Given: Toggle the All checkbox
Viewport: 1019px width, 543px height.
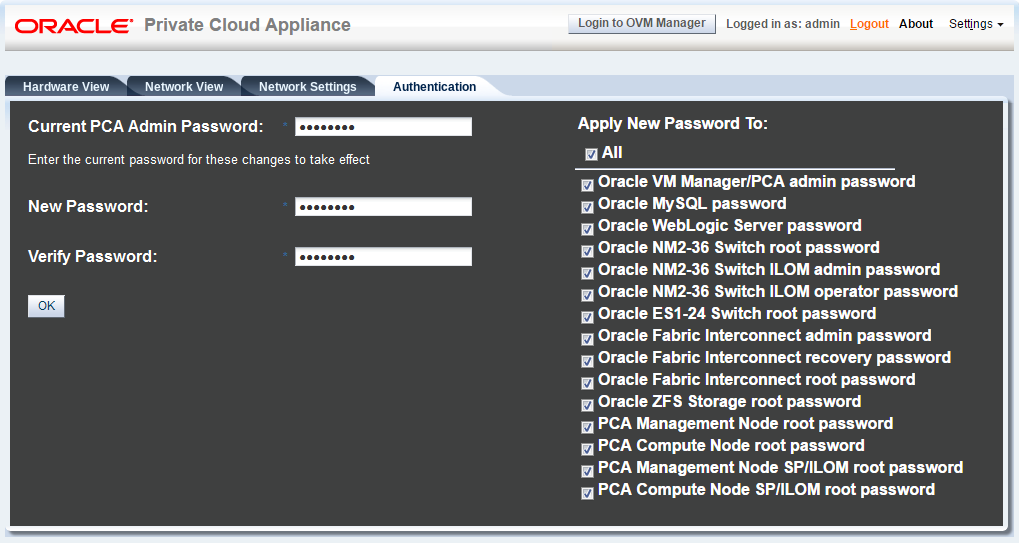Looking at the screenshot, I should click(x=591, y=154).
